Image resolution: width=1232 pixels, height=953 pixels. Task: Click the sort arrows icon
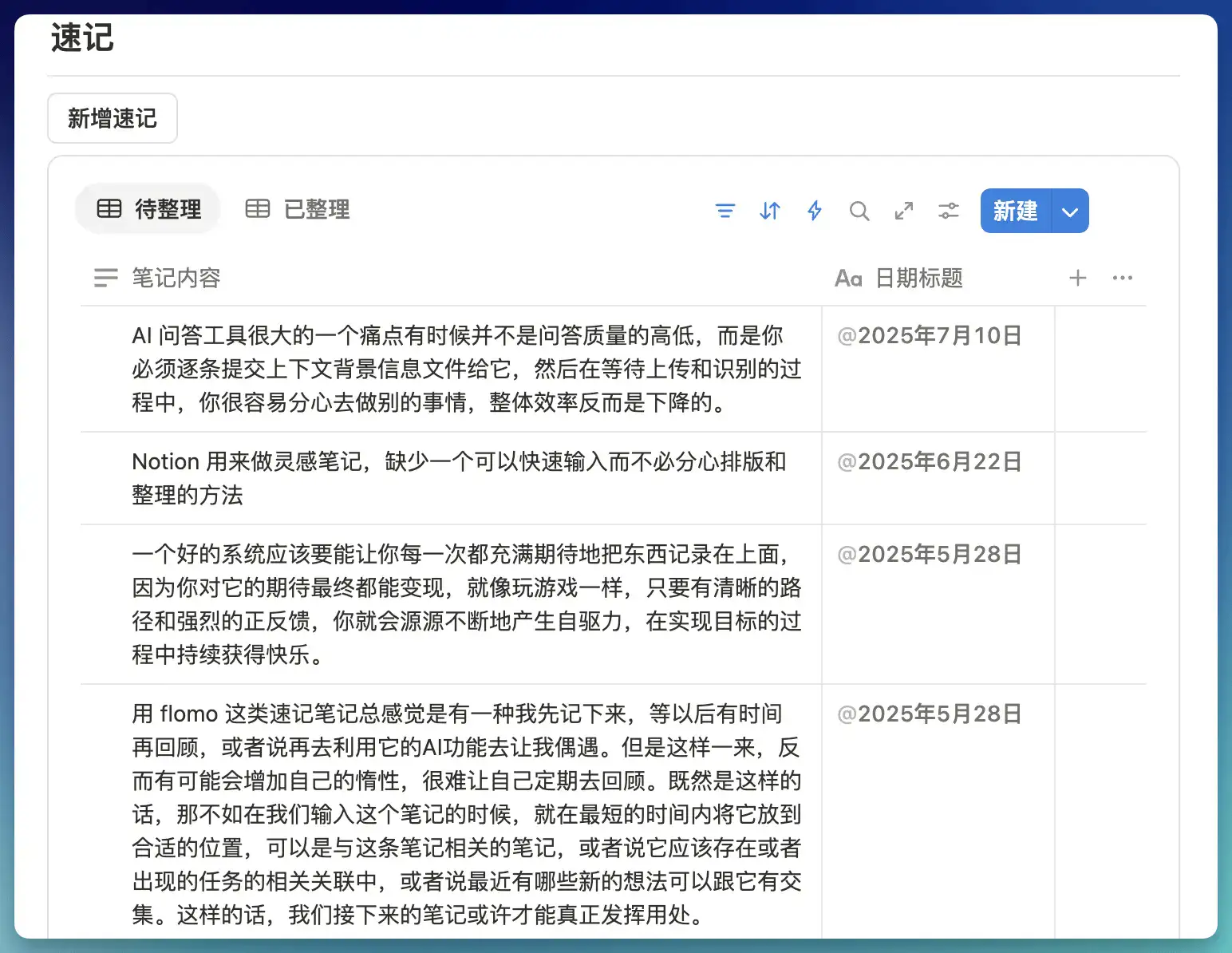[769, 211]
